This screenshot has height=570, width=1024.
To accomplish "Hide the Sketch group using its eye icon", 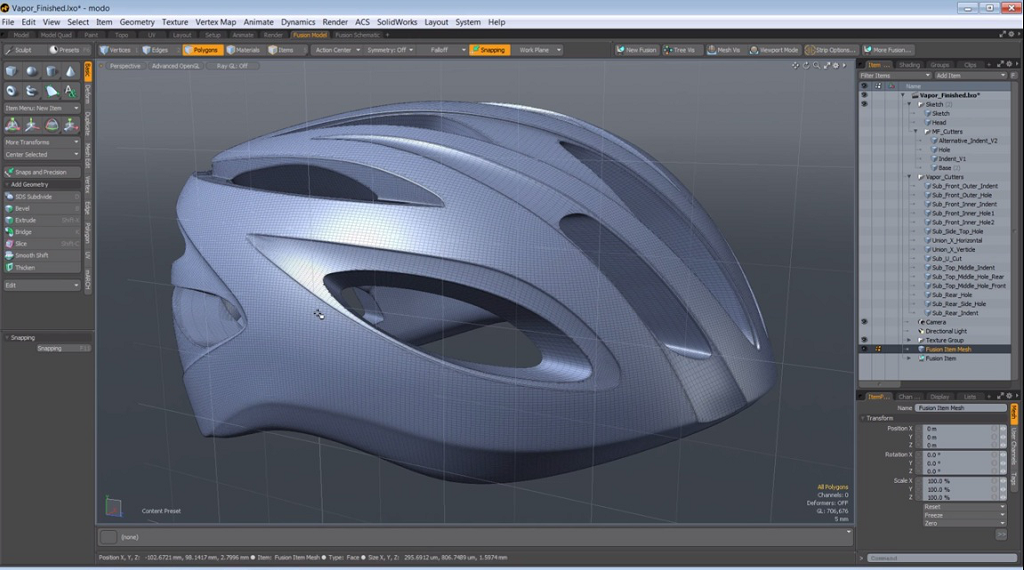I will click(864, 104).
